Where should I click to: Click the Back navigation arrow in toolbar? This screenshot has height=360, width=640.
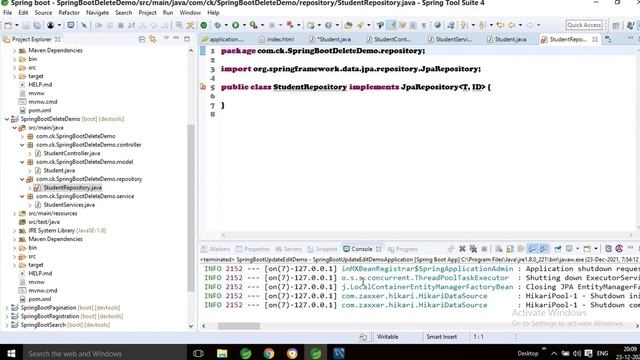(x=511, y=25)
